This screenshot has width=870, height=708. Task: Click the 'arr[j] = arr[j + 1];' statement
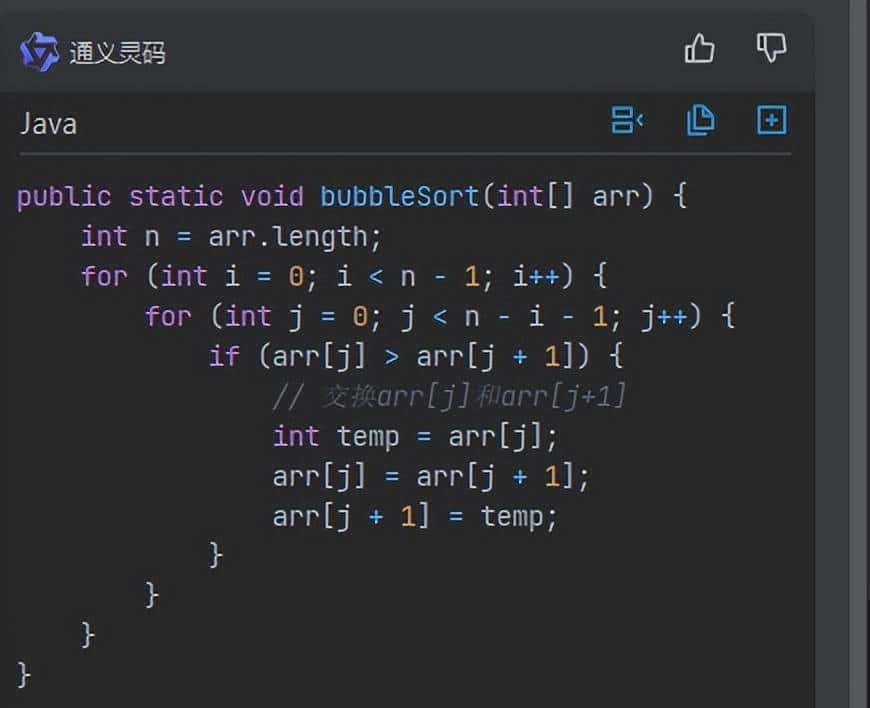tap(431, 476)
